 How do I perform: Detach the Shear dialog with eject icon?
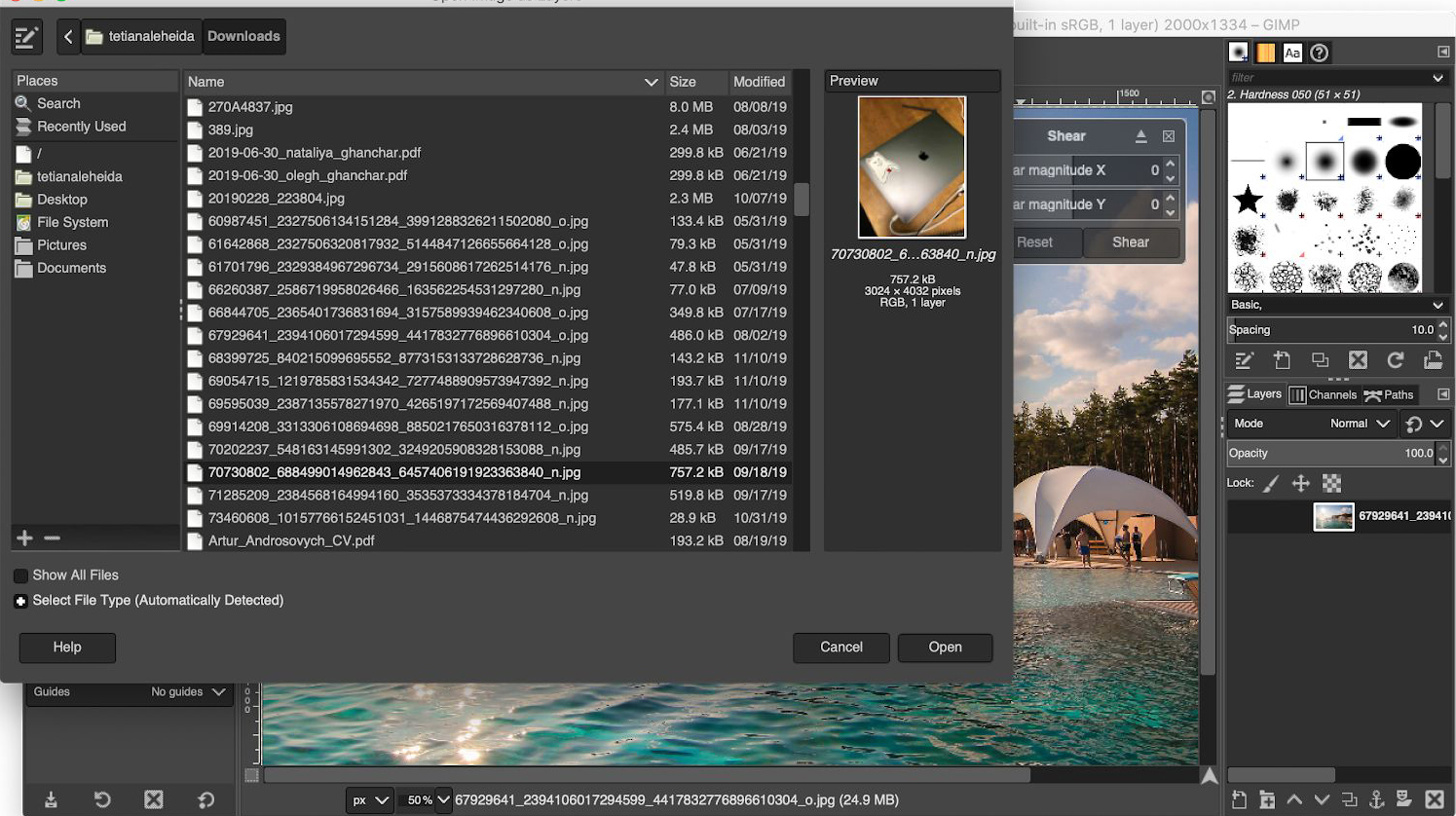click(x=1140, y=136)
